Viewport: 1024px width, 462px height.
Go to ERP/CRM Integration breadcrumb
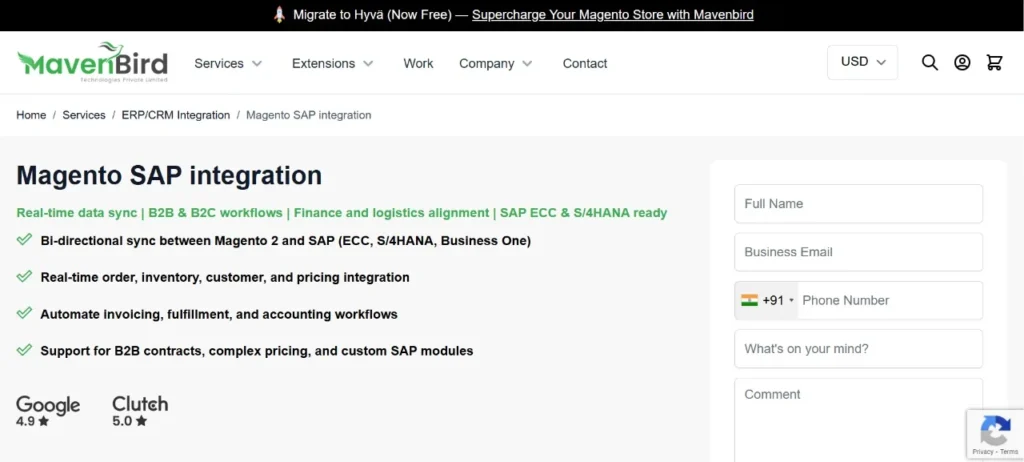176,115
